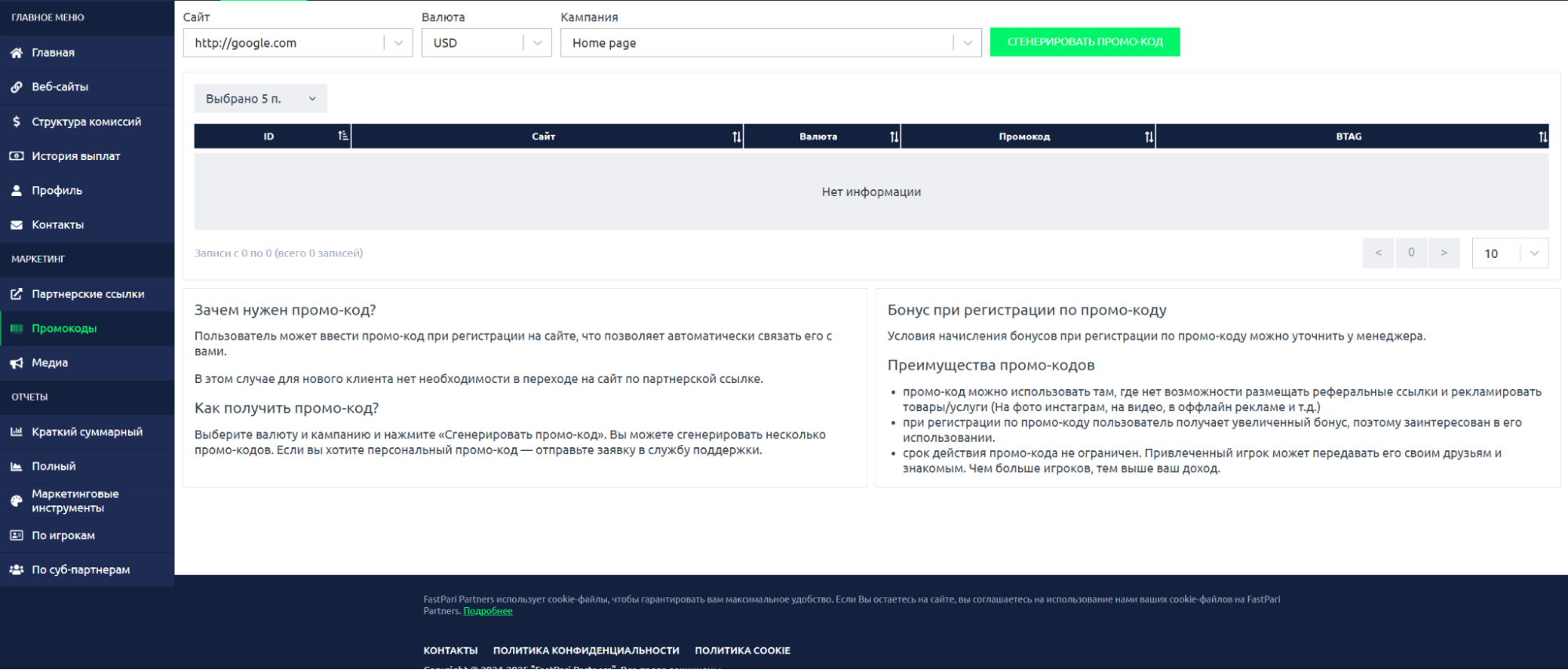The height and width of the screenshot is (670, 1568).
Task: Click the user icon beside Профиль
Action: (x=16, y=191)
